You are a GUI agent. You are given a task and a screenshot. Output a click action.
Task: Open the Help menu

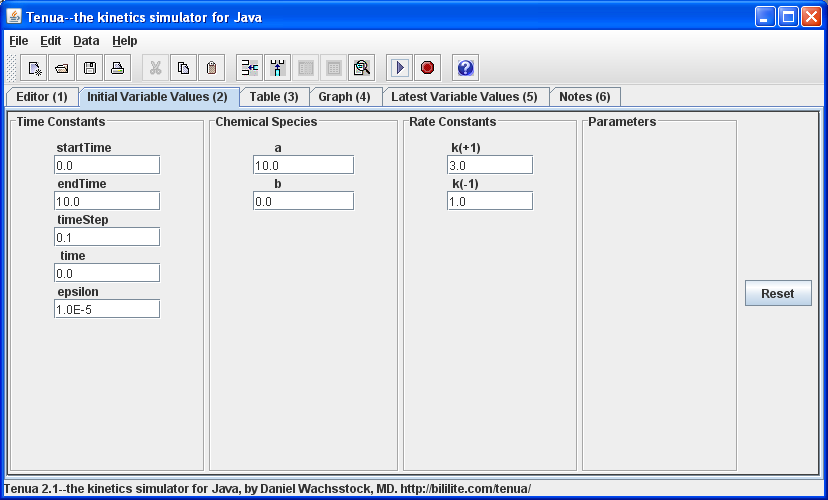(125, 41)
